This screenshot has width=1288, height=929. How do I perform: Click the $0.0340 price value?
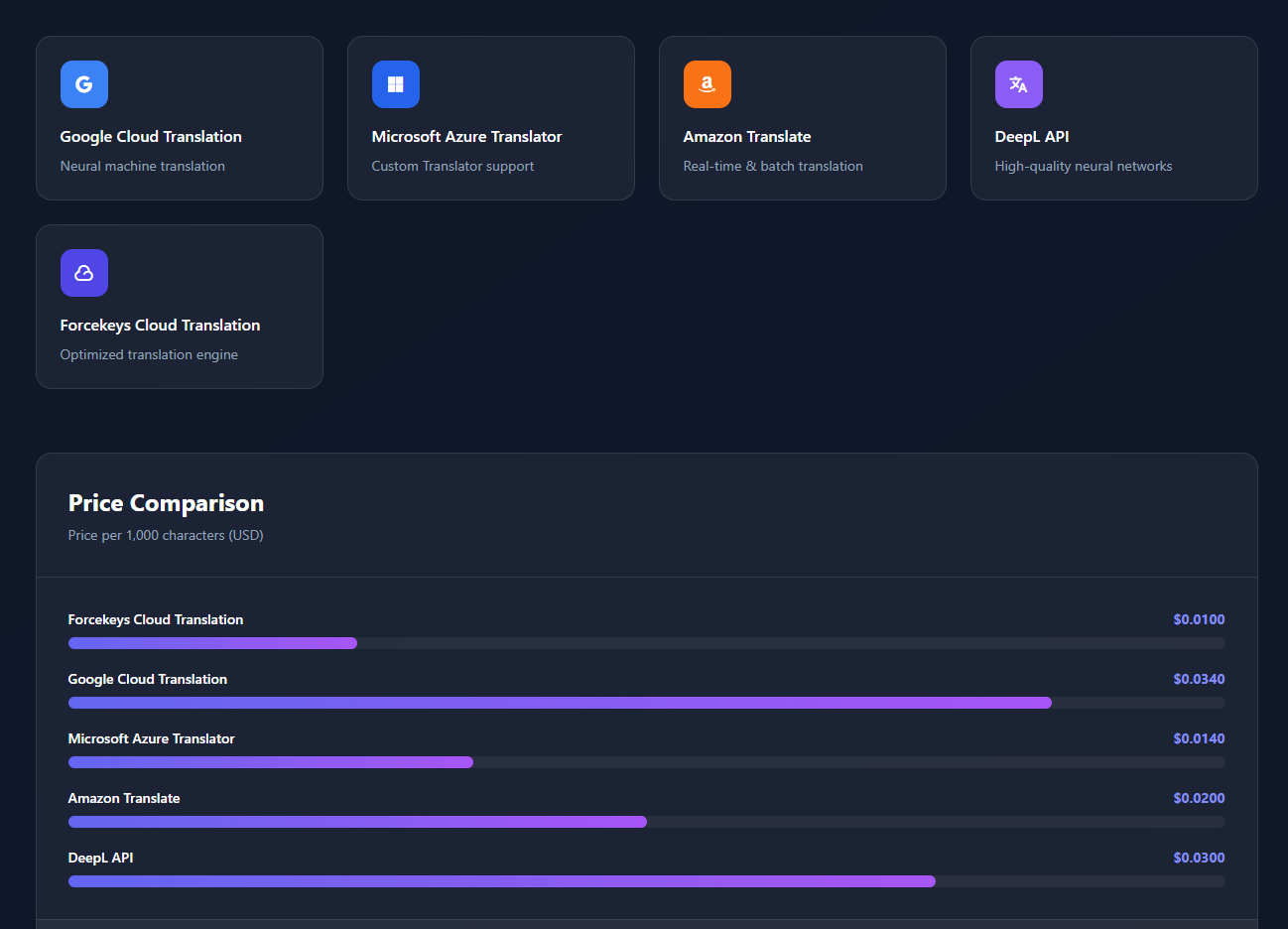tap(1199, 679)
